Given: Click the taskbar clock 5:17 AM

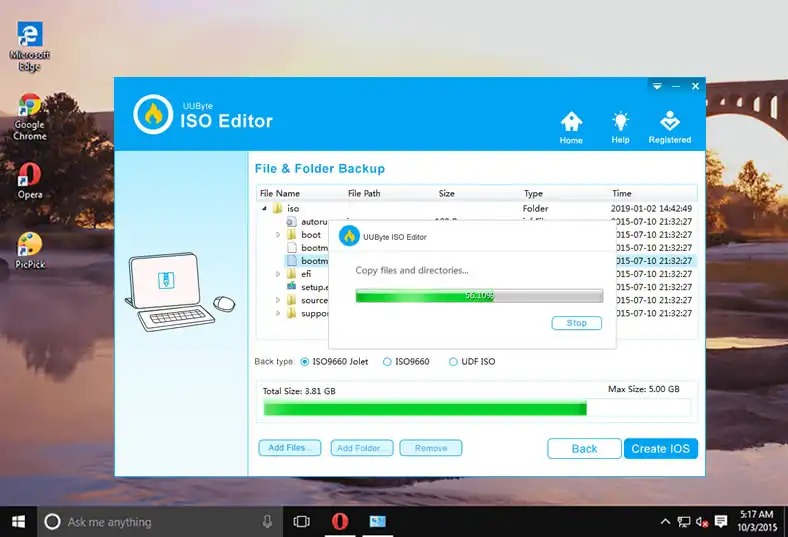Looking at the screenshot, I should tap(757, 521).
